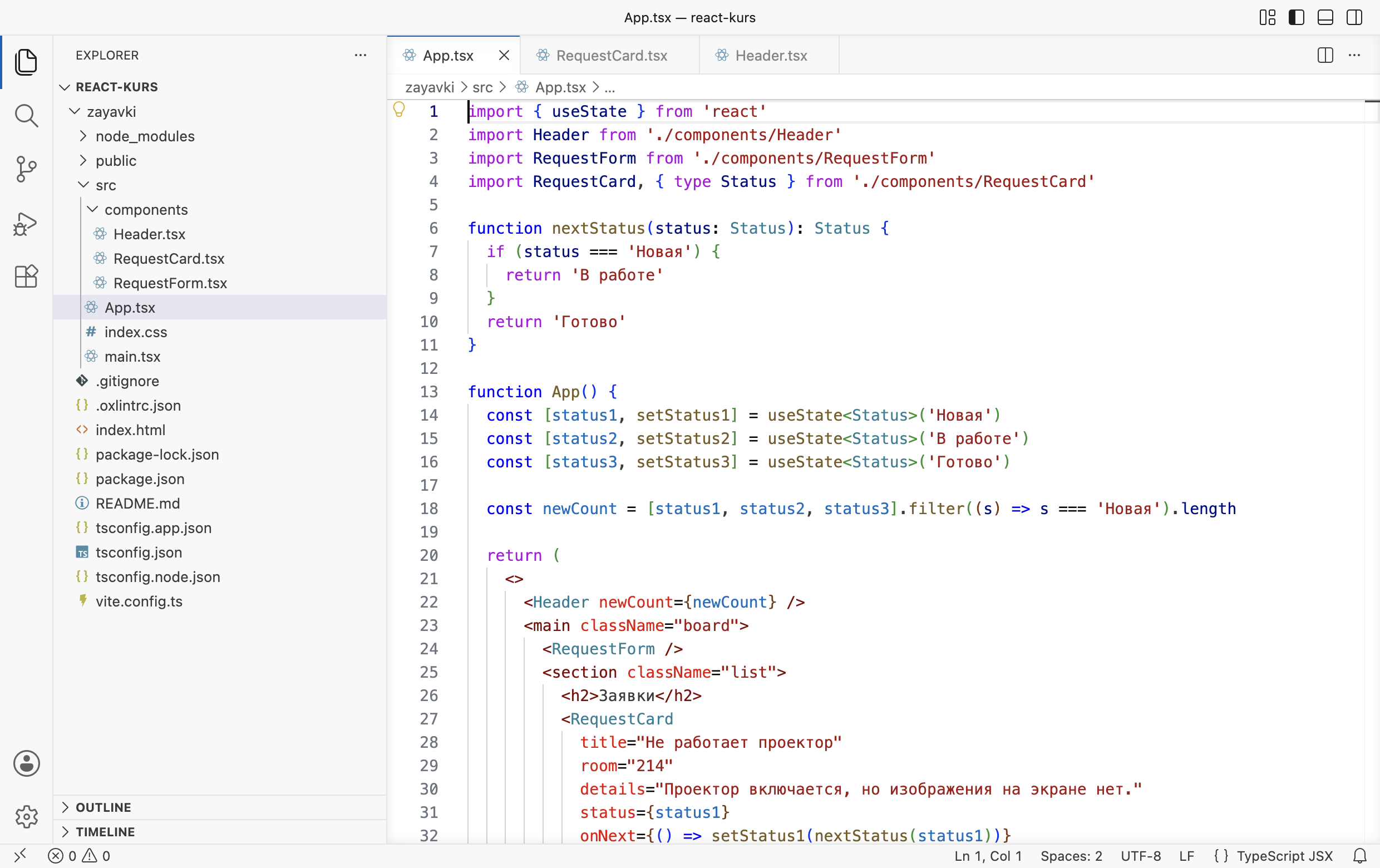1380x868 pixels.
Task: Click the Customize Layout icon in the title bar
Action: click(x=1267, y=17)
